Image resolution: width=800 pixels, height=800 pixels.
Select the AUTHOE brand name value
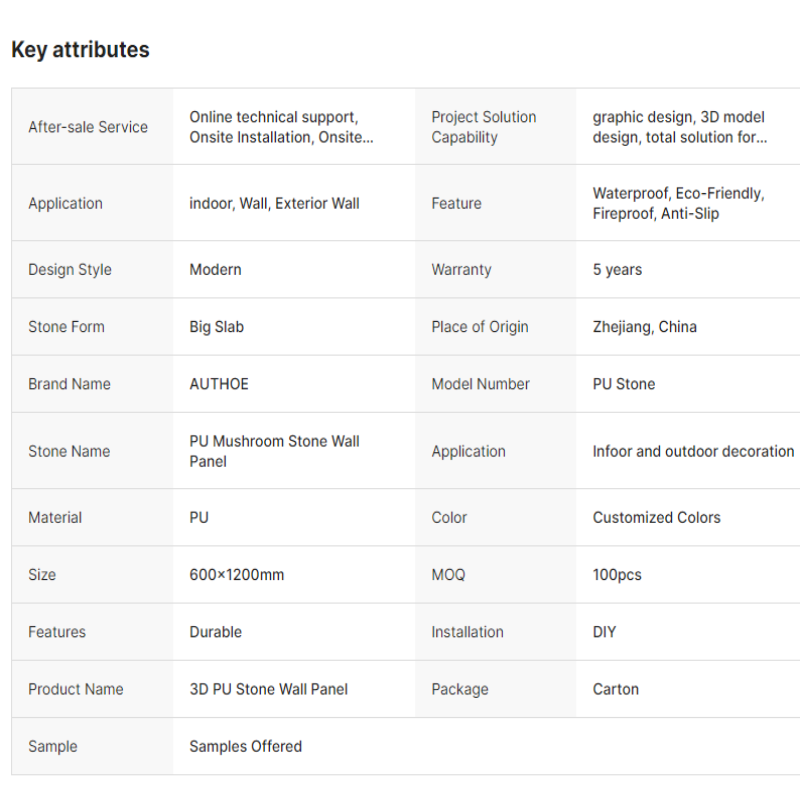[219, 384]
